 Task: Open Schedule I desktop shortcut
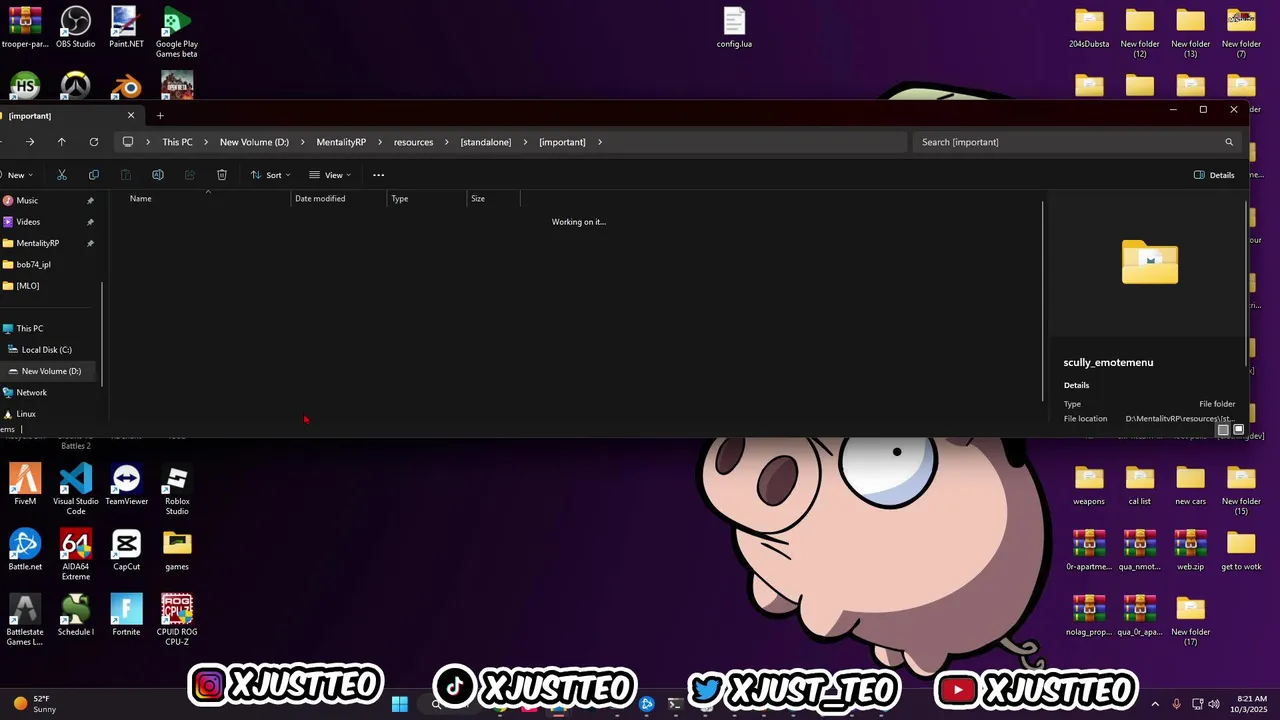click(76, 615)
